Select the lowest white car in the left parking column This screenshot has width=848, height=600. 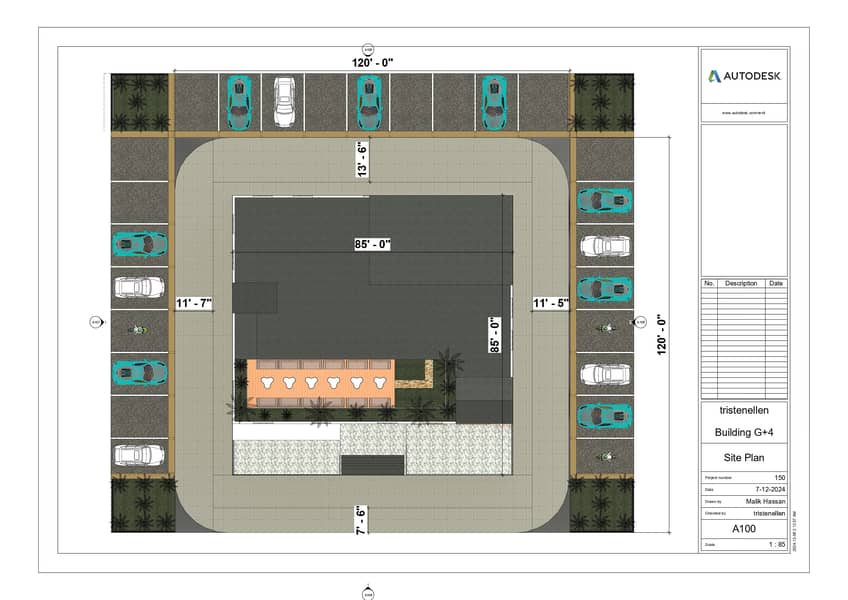click(139, 456)
